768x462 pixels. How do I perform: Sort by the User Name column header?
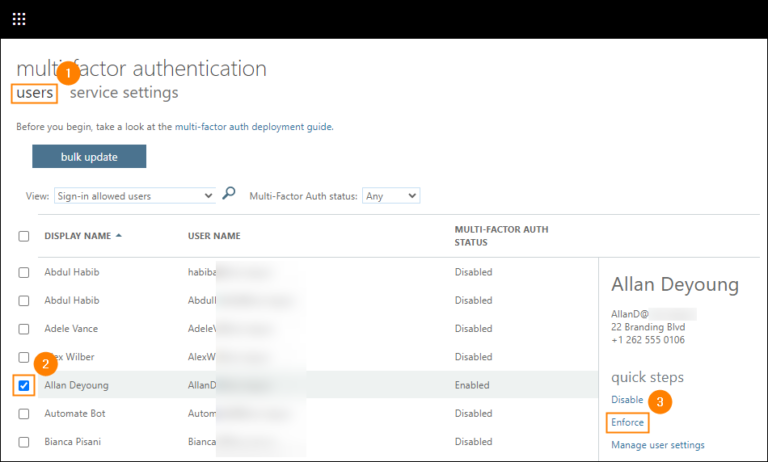click(x=214, y=236)
